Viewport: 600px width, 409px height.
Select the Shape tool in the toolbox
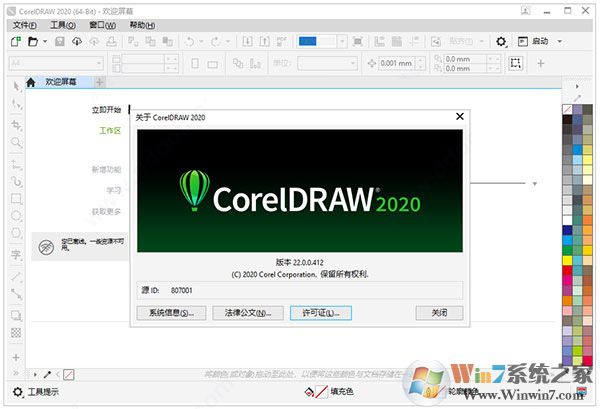[16, 104]
